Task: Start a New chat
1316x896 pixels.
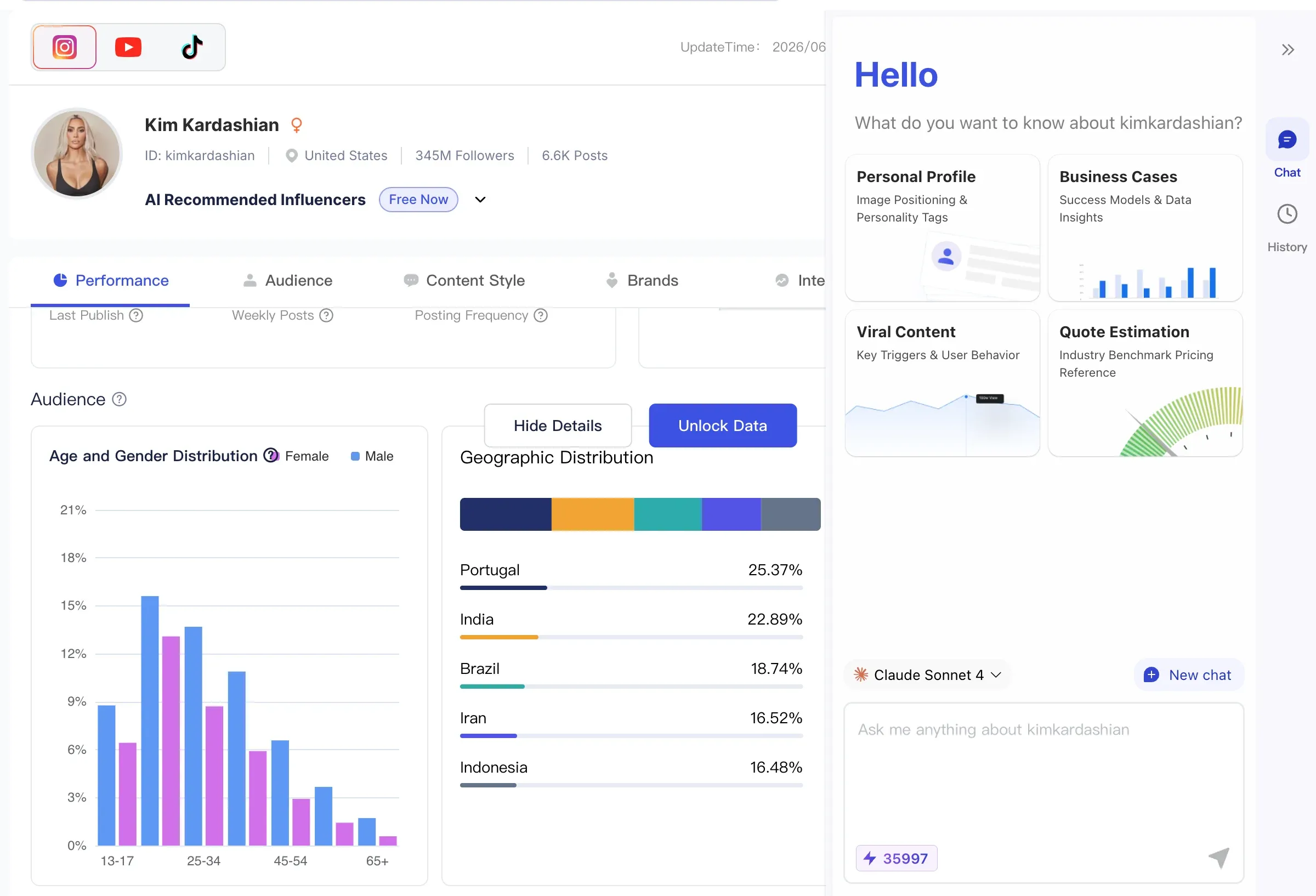Action: tap(1188, 674)
